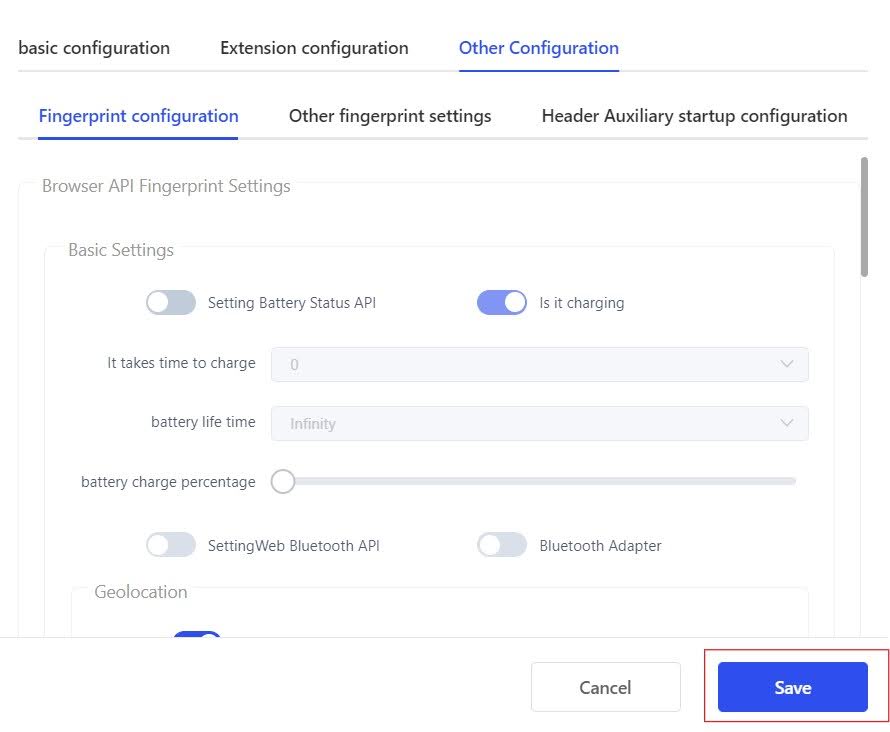This screenshot has height=732, width=890.
Task: Go to Other fingerprint settings sub-tab
Action: (x=390, y=116)
